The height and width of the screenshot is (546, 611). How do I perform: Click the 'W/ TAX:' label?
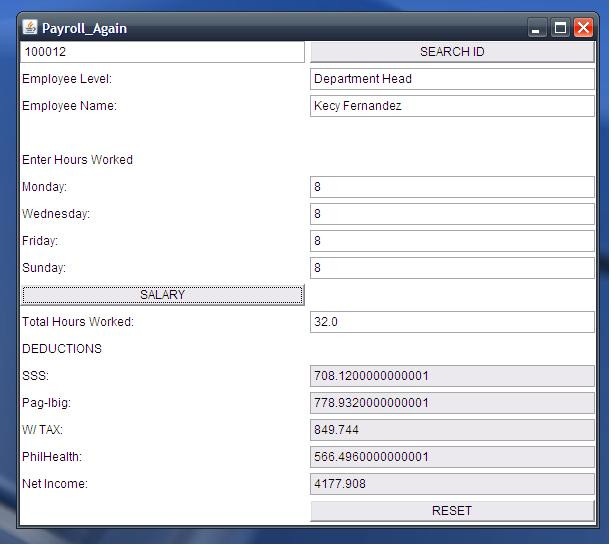point(42,429)
